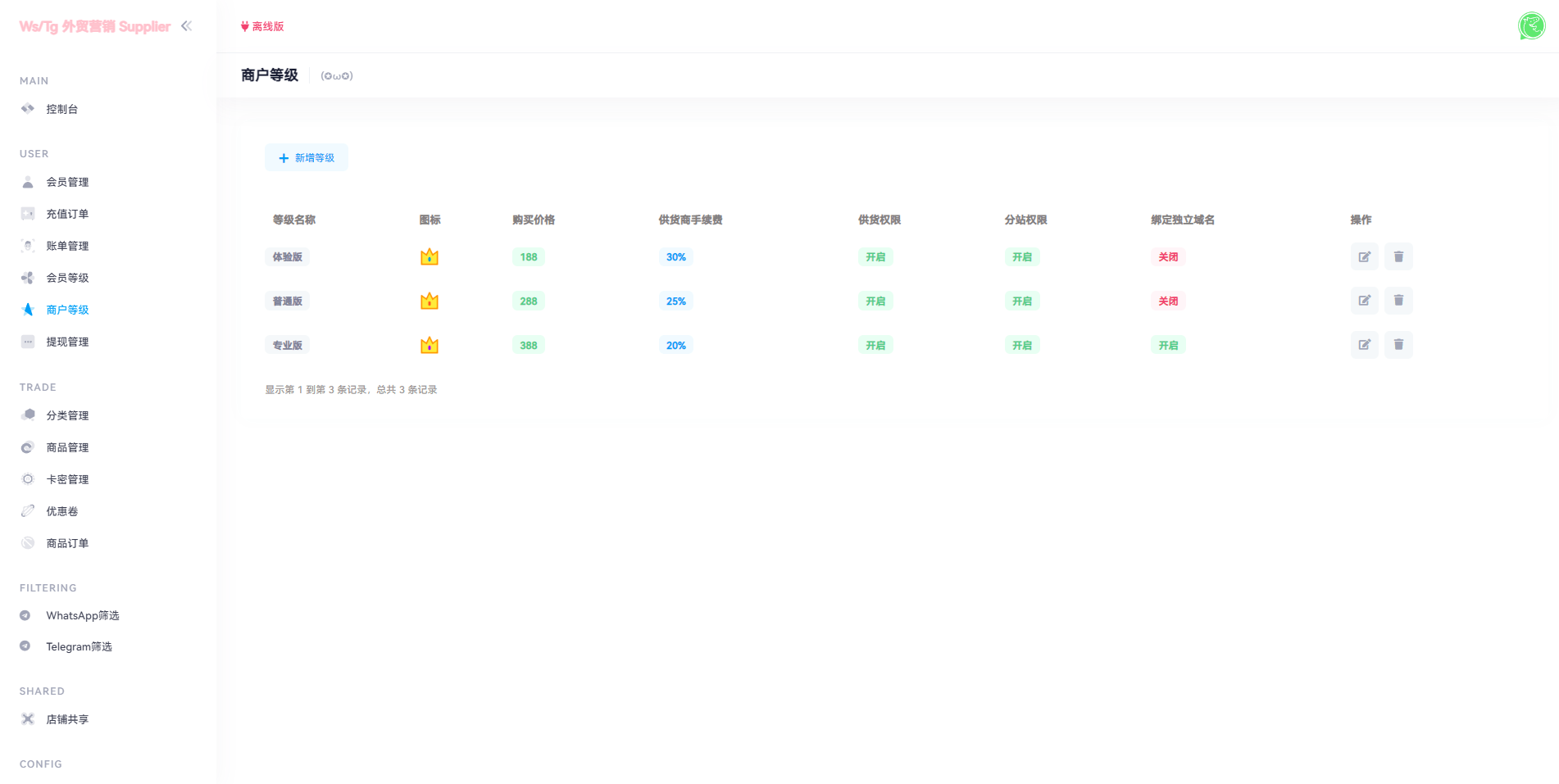Delete the 专业版 level via trash icon
Viewport: 1559px width, 784px height.
(1398, 345)
